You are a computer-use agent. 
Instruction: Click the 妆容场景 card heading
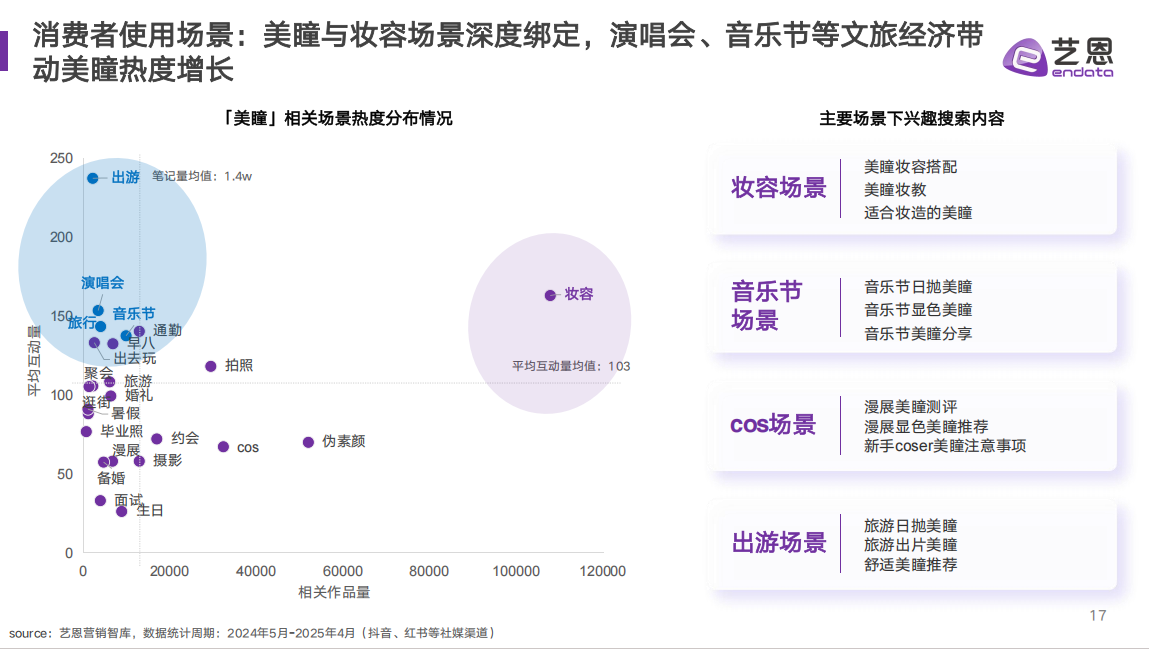pyautogui.click(x=779, y=188)
